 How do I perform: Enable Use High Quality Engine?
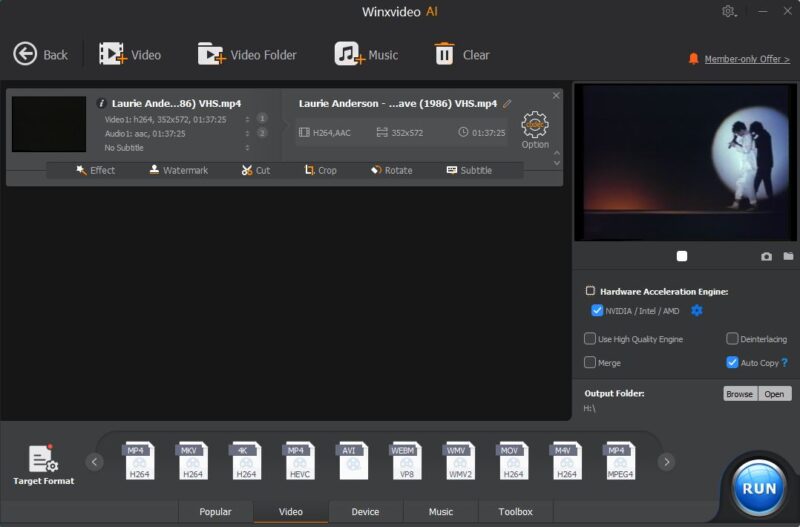pyautogui.click(x=590, y=339)
